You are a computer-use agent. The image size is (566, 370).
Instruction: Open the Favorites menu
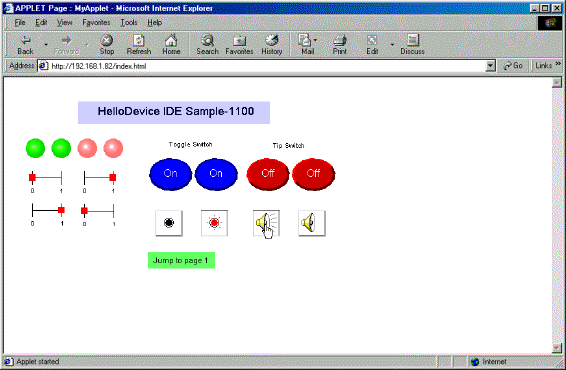point(96,22)
